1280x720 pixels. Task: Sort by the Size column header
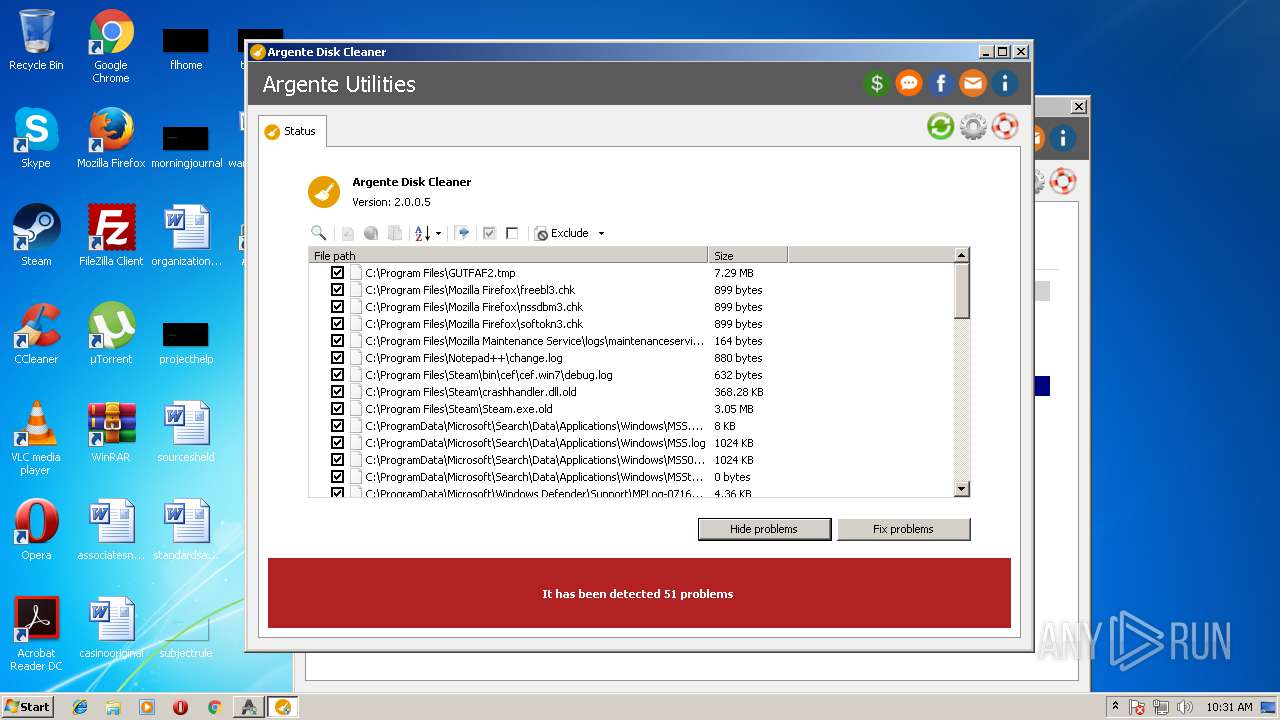pos(748,256)
